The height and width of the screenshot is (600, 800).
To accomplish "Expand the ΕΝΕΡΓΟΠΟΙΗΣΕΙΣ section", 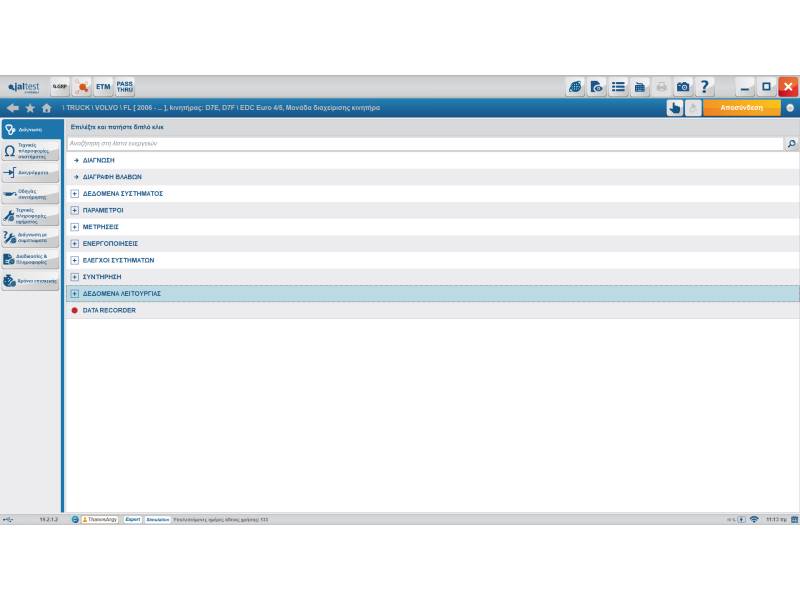I will pos(74,244).
